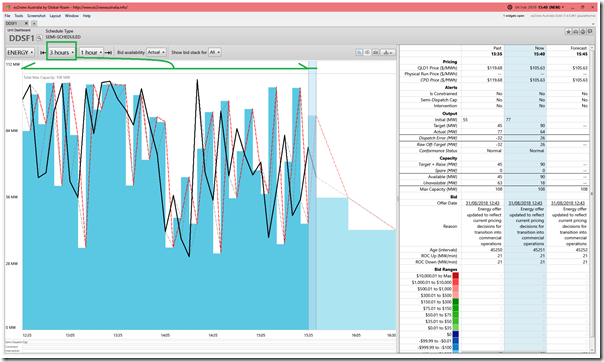Click the data table vertical scrollbar
The width and height of the screenshot is (604, 362).
click(592, 193)
